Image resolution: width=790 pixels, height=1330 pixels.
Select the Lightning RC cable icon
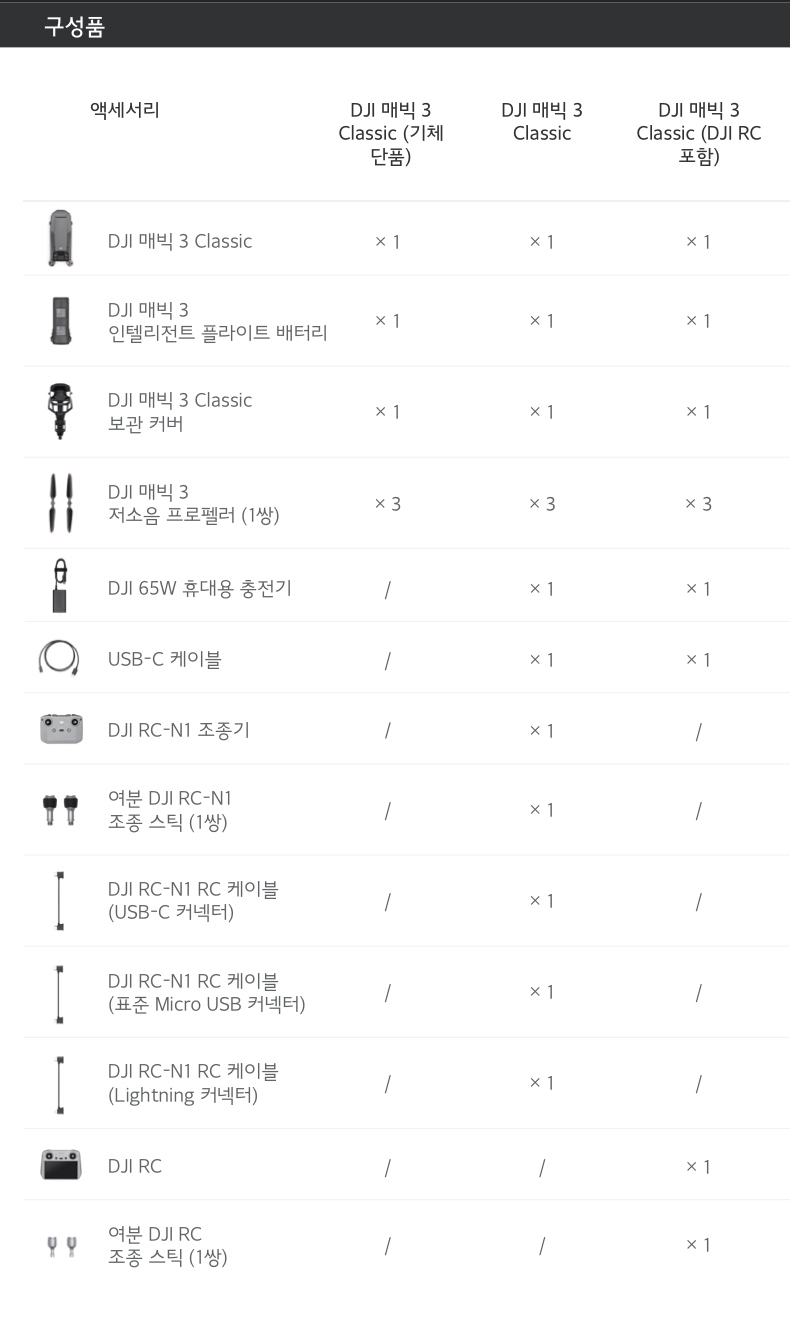tap(60, 1083)
